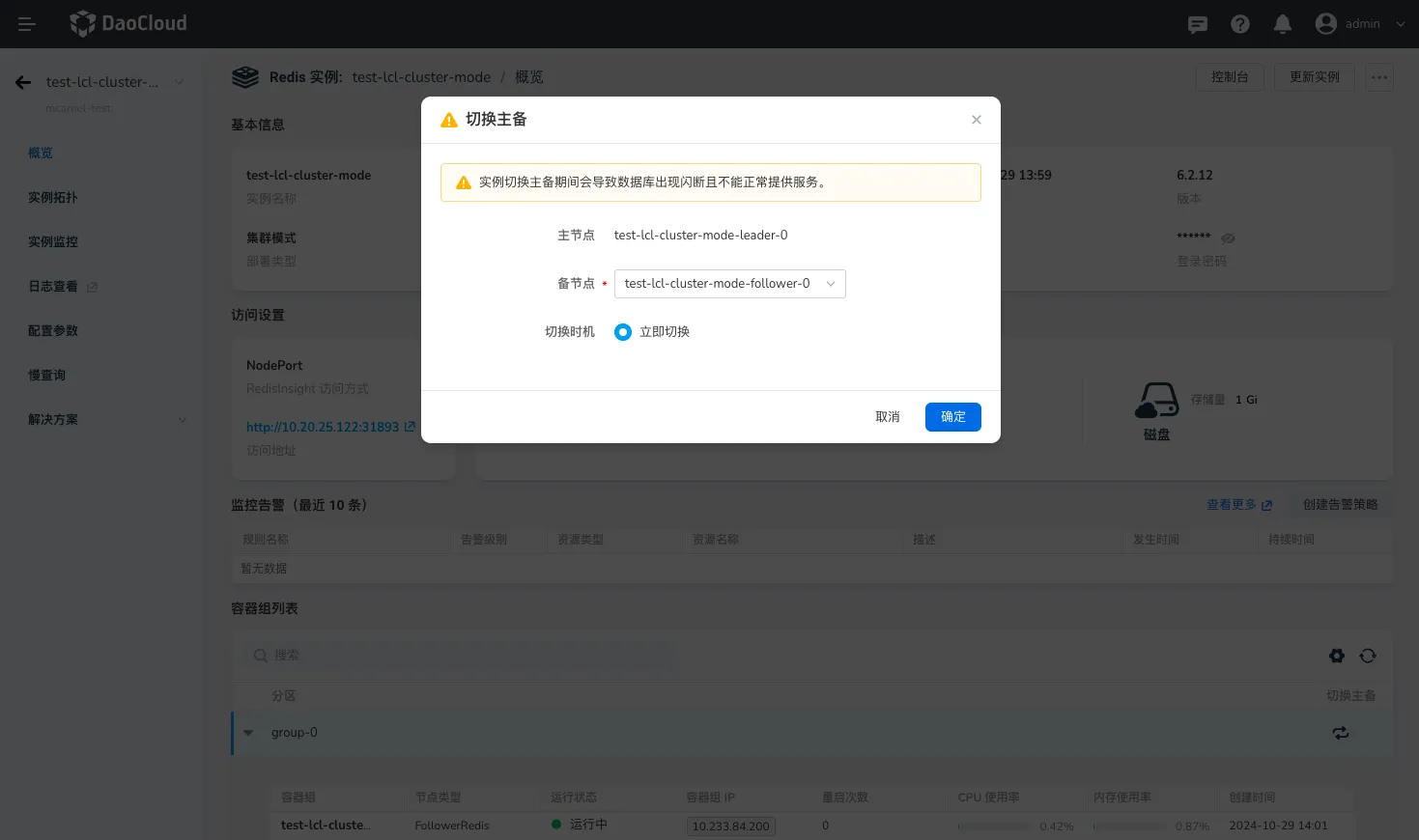Click the container list settings gear icon

[x=1337, y=656]
